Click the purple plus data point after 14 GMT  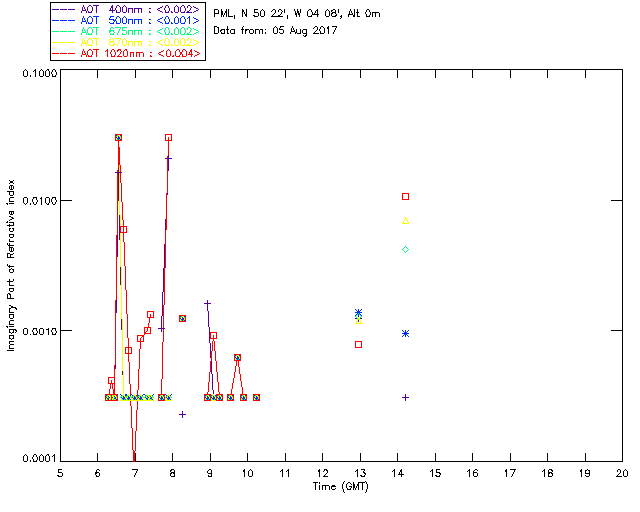405,398
